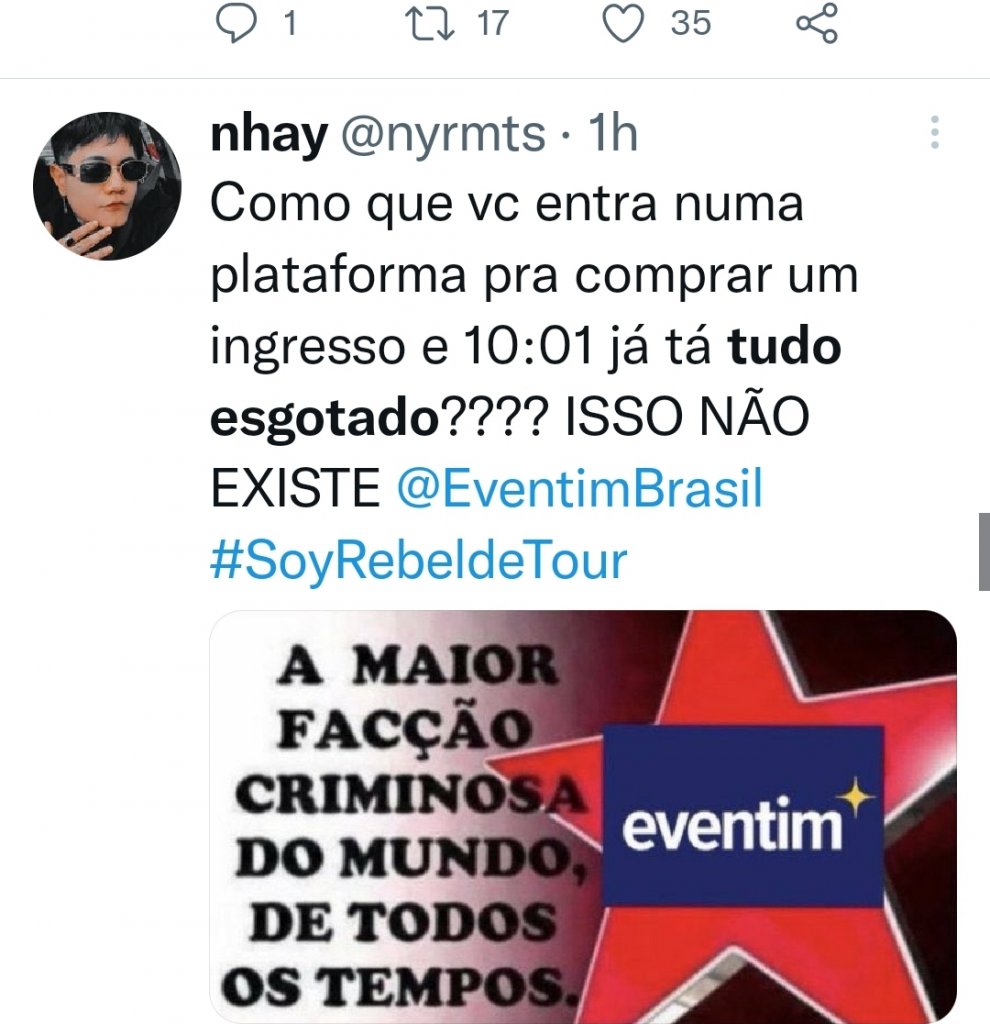Open the @nyrmts handle profile

coord(443,135)
